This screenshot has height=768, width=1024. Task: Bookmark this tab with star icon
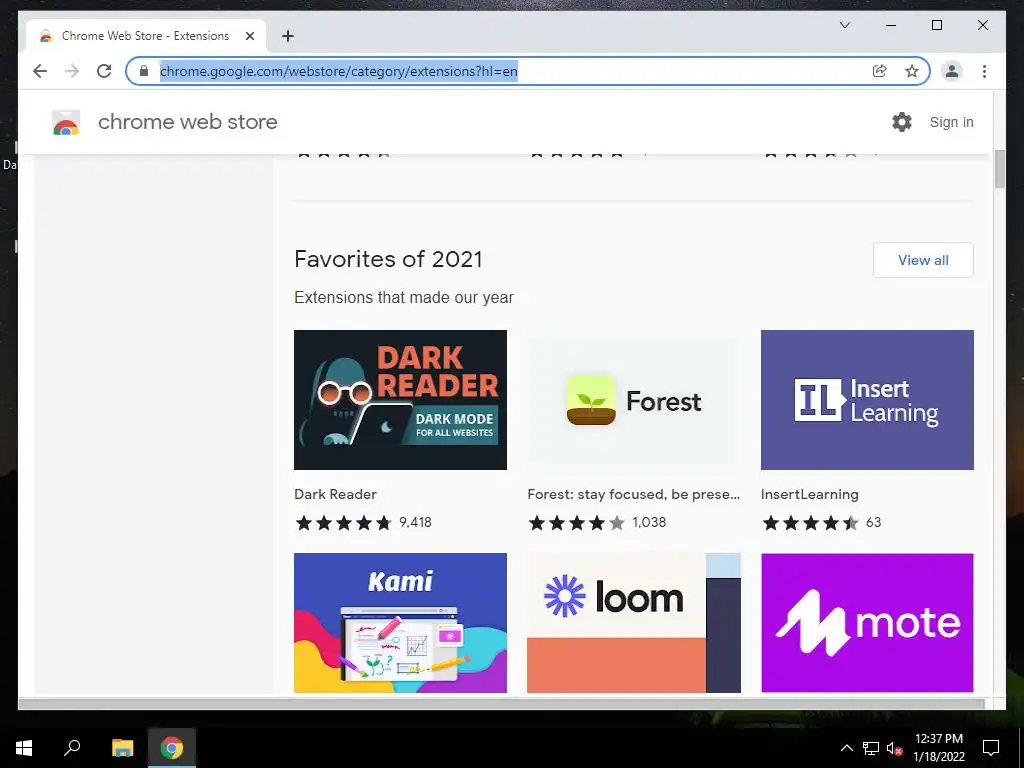point(912,71)
